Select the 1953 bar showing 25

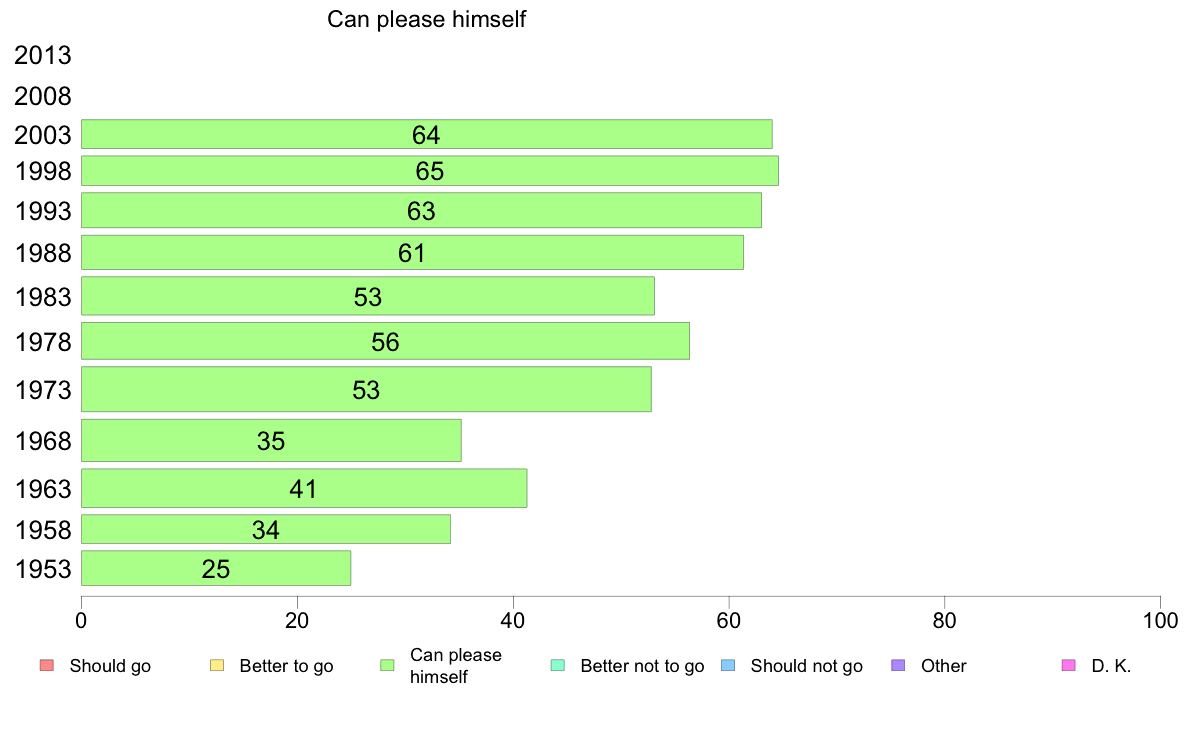pyautogui.click(x=216, y=568)
